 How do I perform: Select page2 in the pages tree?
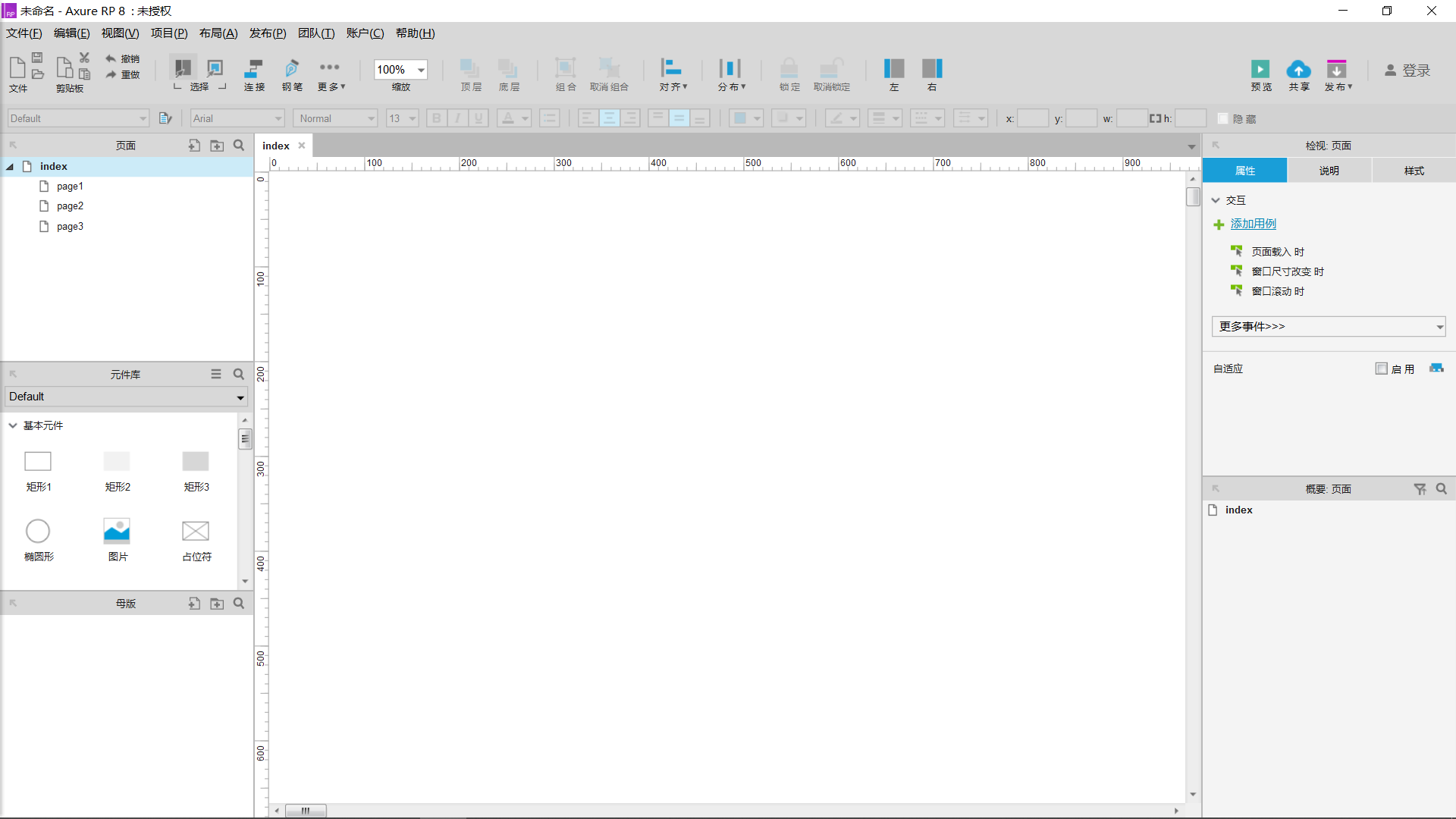pos(70,206)
